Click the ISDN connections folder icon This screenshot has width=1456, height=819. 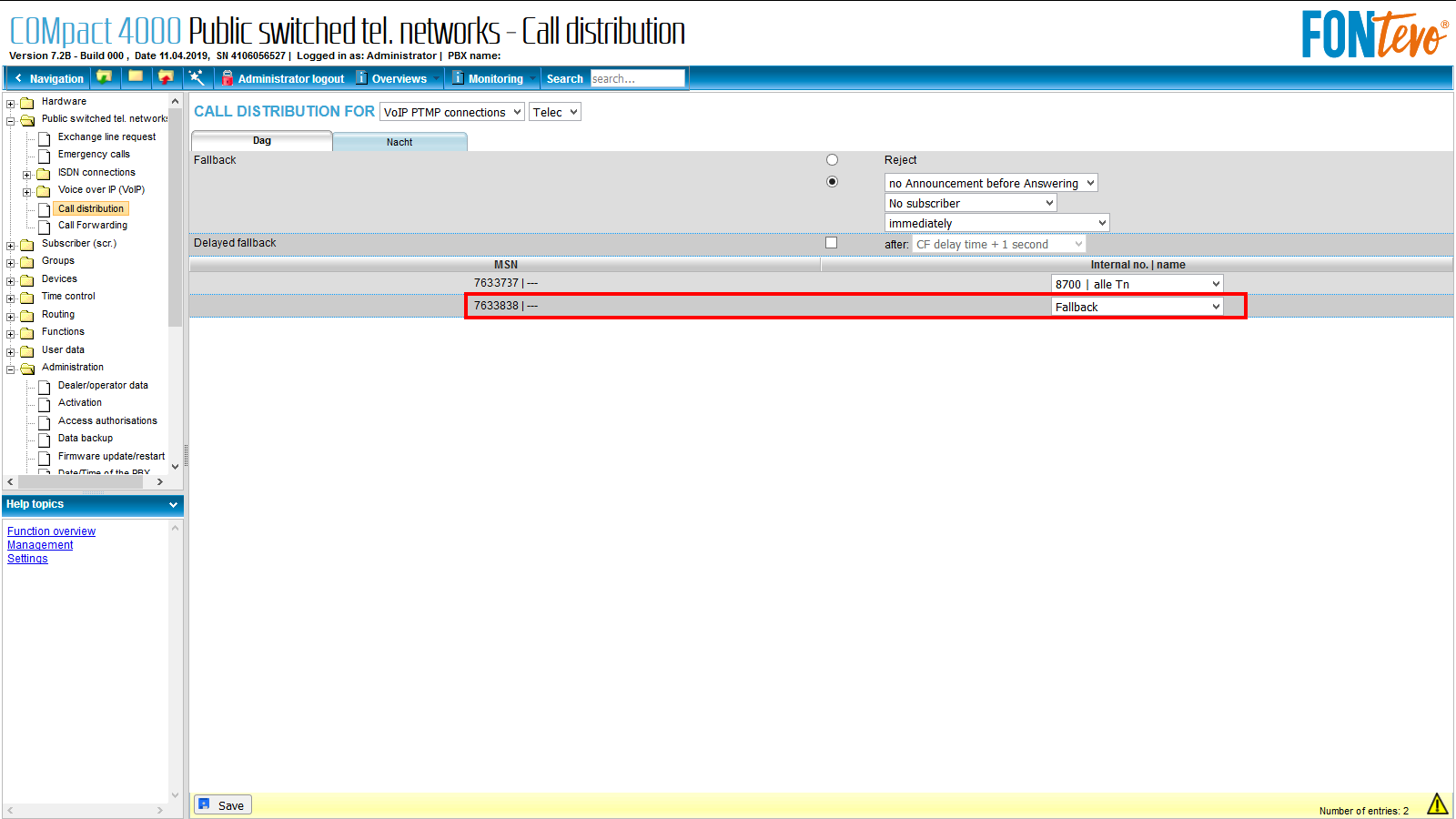(43, 174)
